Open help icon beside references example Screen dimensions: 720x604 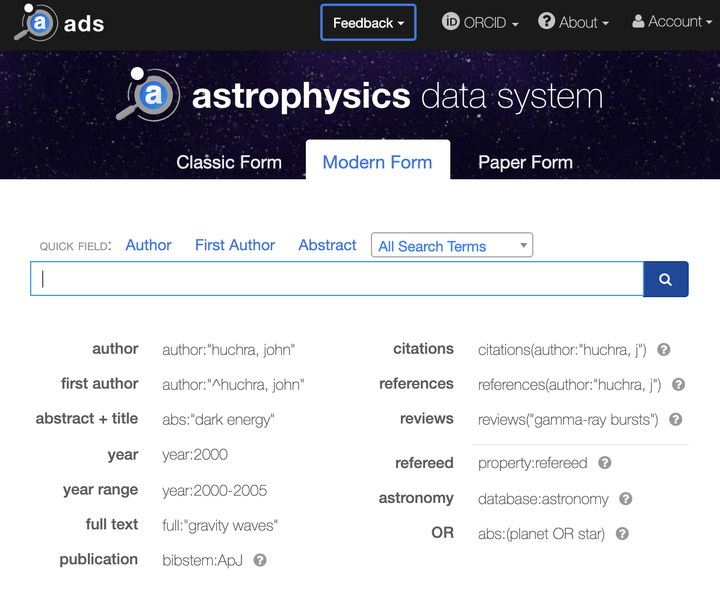pyautogui.click(x=678, y=384)
